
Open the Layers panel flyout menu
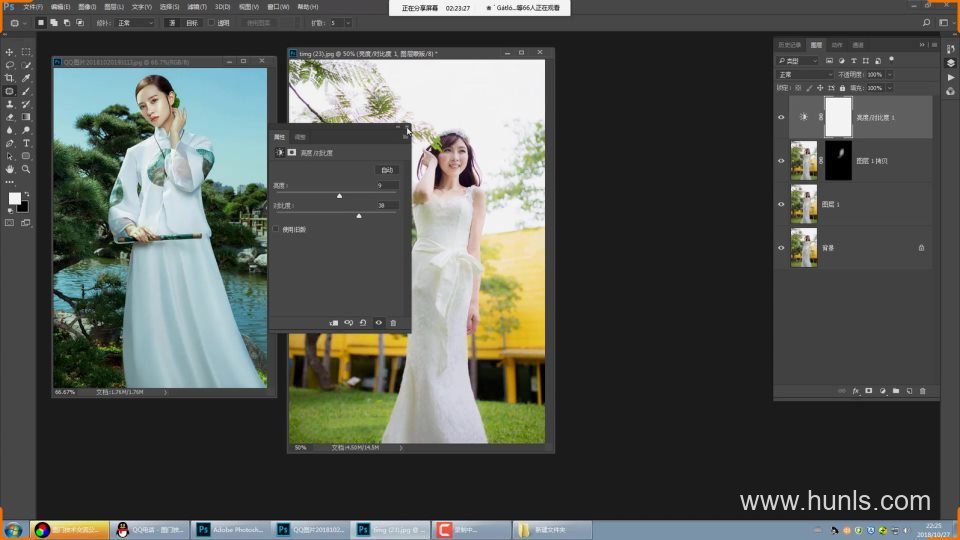(x=934, y=45)
